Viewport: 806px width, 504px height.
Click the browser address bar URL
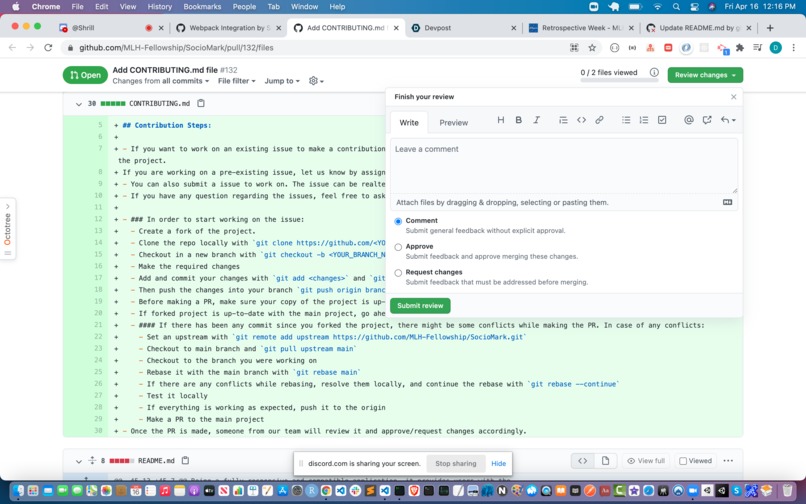[176, 48]
